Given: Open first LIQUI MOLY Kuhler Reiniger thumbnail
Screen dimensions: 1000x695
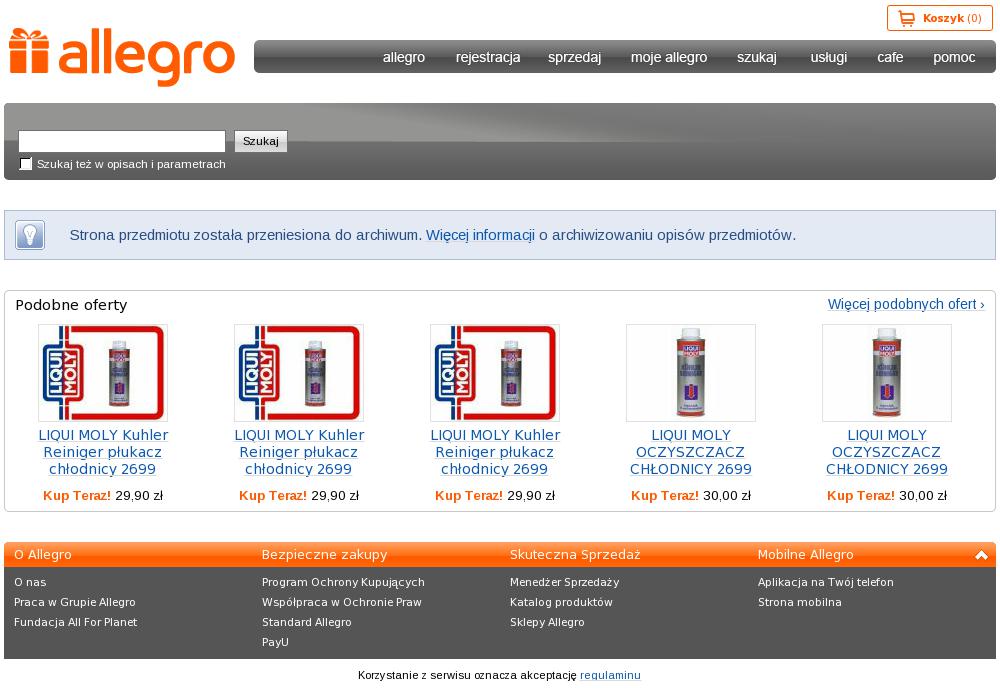Looking at the screenshot, I should [x=103, y=373].
